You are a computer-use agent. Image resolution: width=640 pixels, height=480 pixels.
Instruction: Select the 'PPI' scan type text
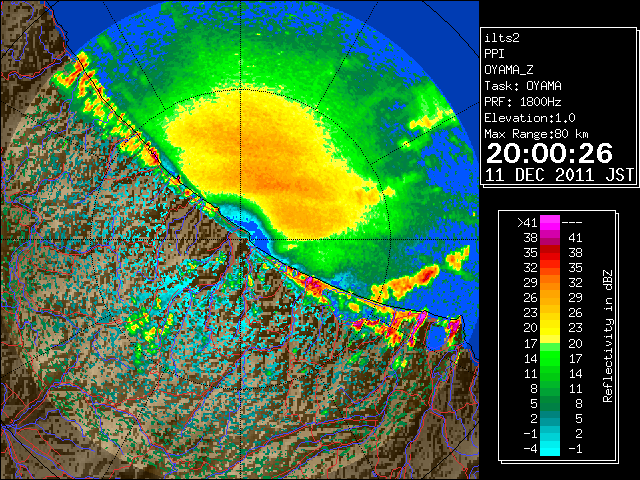point(494,54)
